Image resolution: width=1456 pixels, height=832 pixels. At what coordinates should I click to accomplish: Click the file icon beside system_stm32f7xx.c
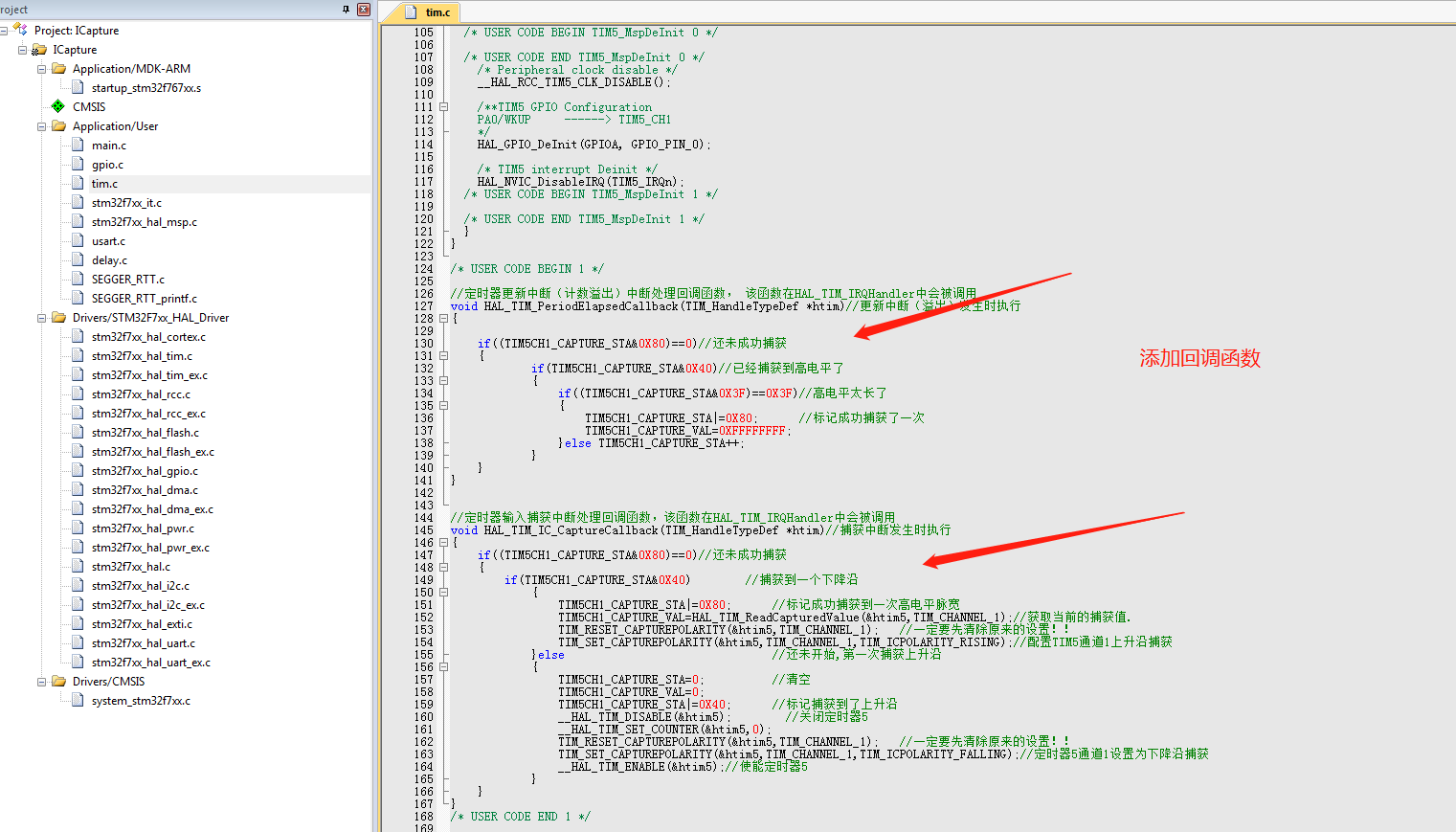tap(78, 700)
